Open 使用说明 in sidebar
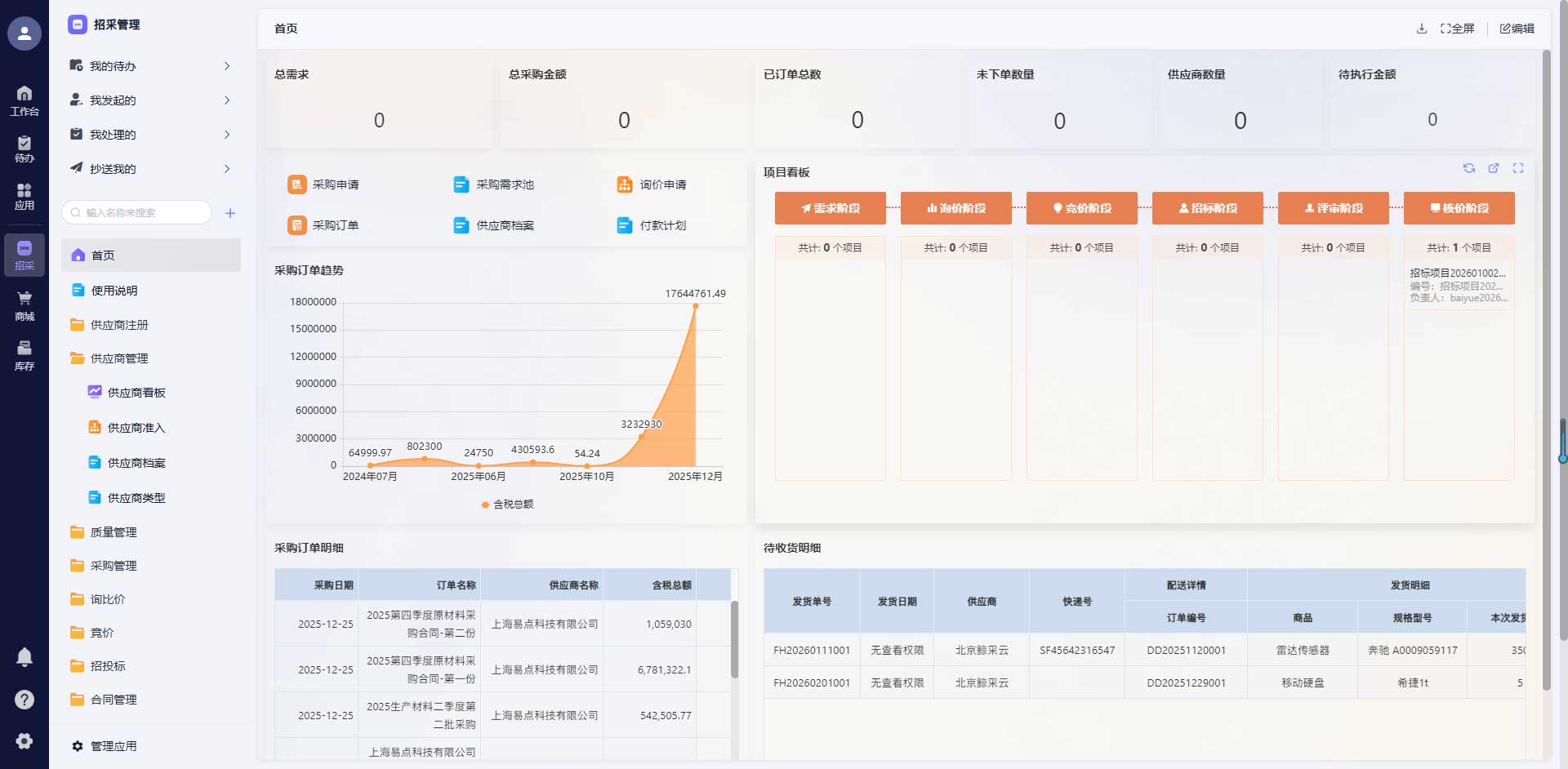Image resolution: width=1568 pixels, height=769 pixels. click(151, 291)
